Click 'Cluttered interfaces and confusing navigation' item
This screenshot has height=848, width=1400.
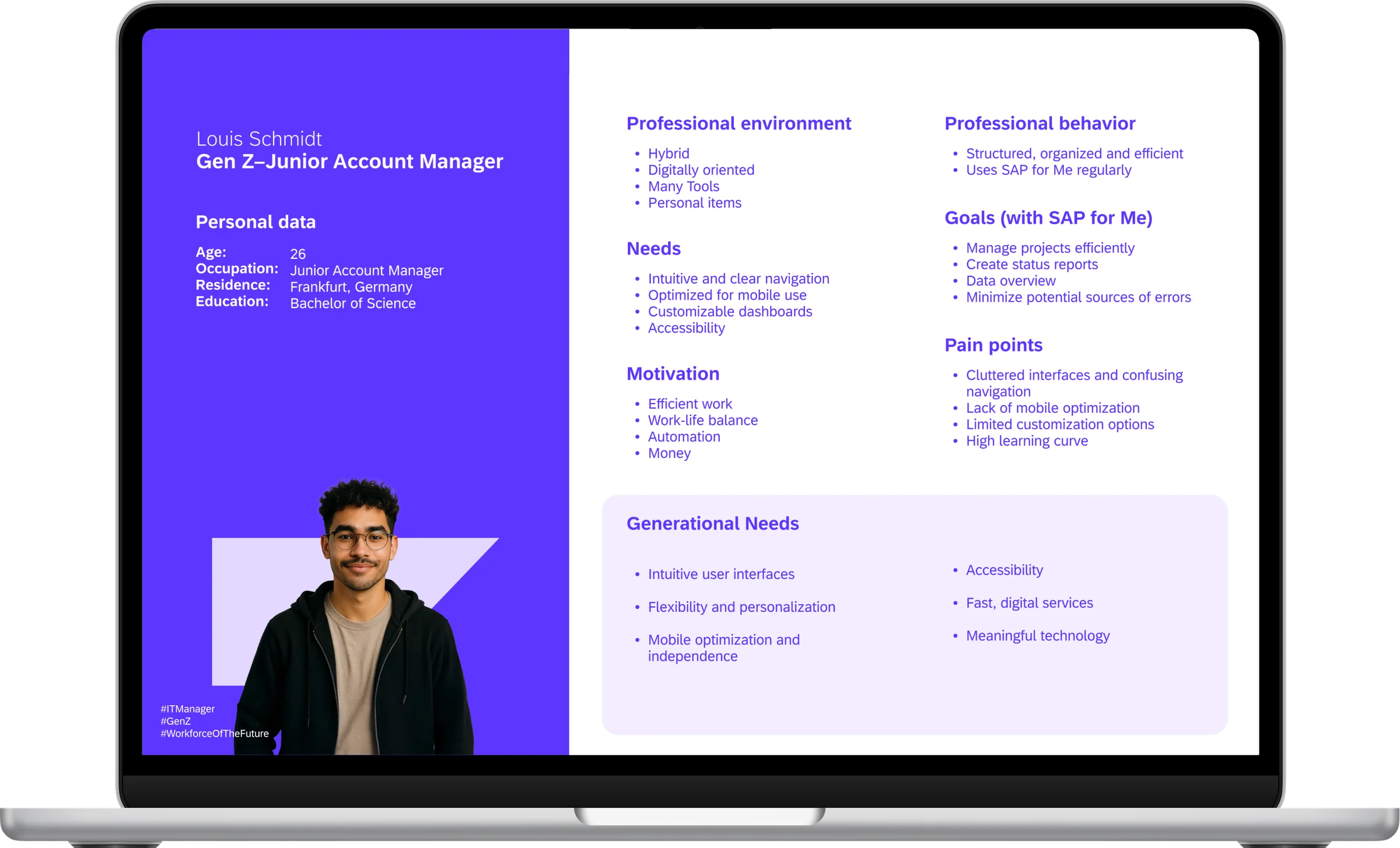tap(1074, 383)
